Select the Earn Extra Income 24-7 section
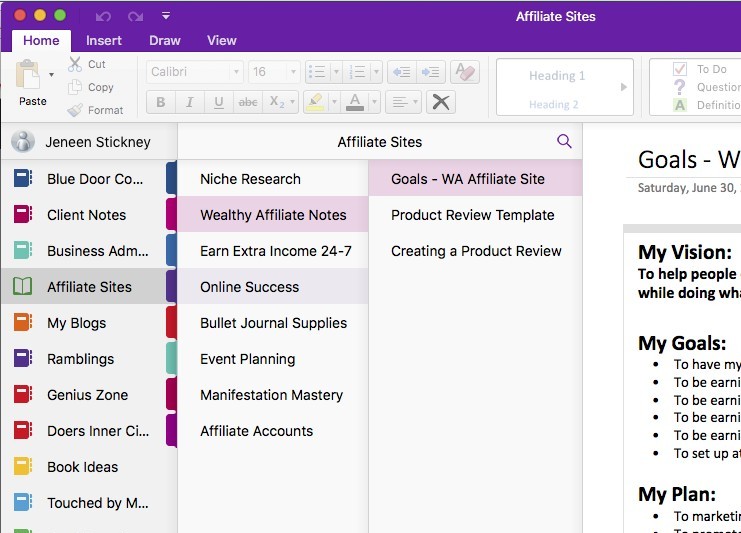This screenshot has width=741, height=533. 273,251
